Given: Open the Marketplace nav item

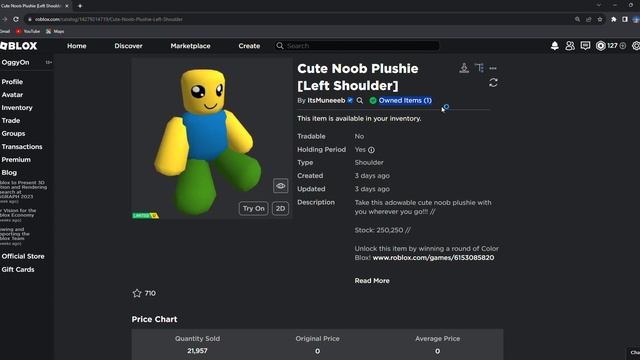Looking at the screenshot, I should pyautogui.click(x=191, y=46).
